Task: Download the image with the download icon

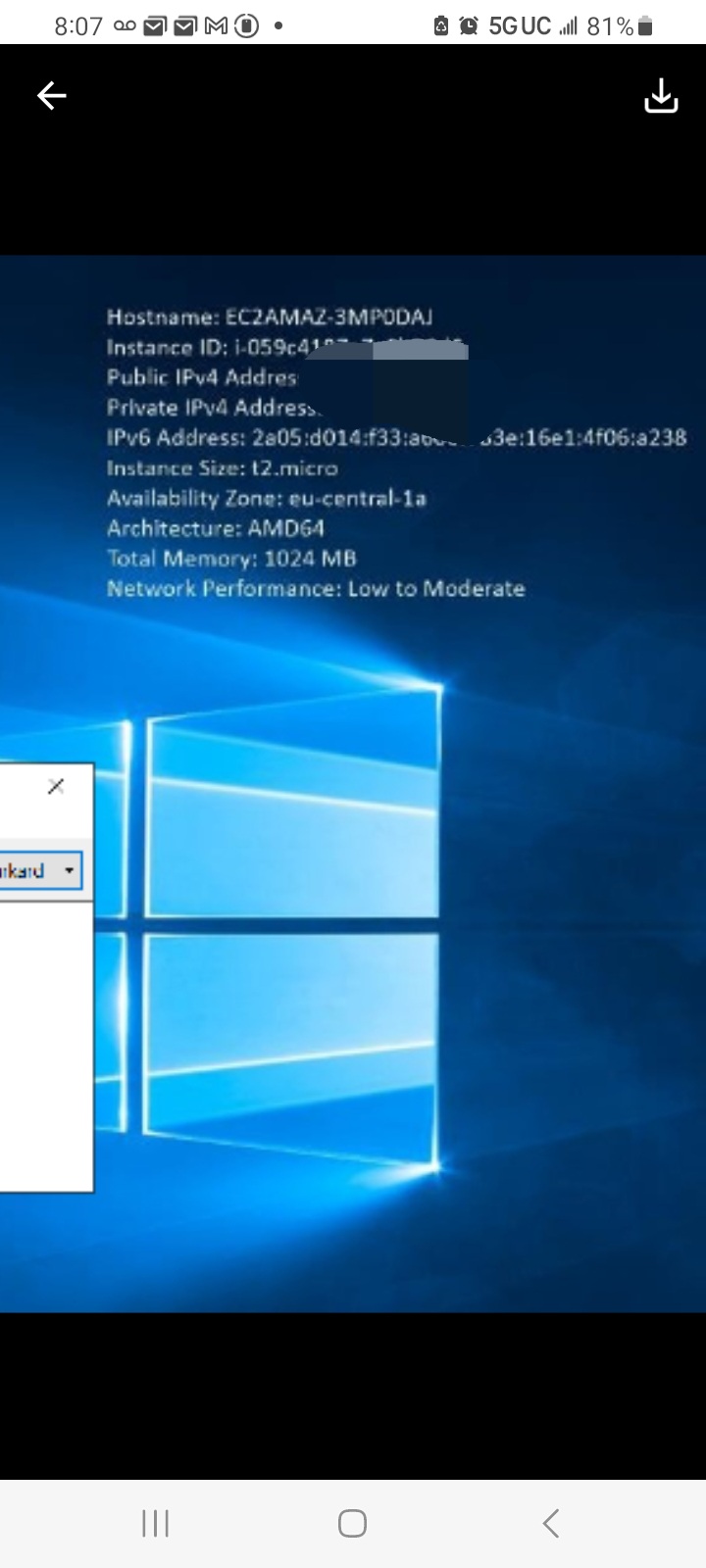Action: pyautogui.click(x=661, y=96)
